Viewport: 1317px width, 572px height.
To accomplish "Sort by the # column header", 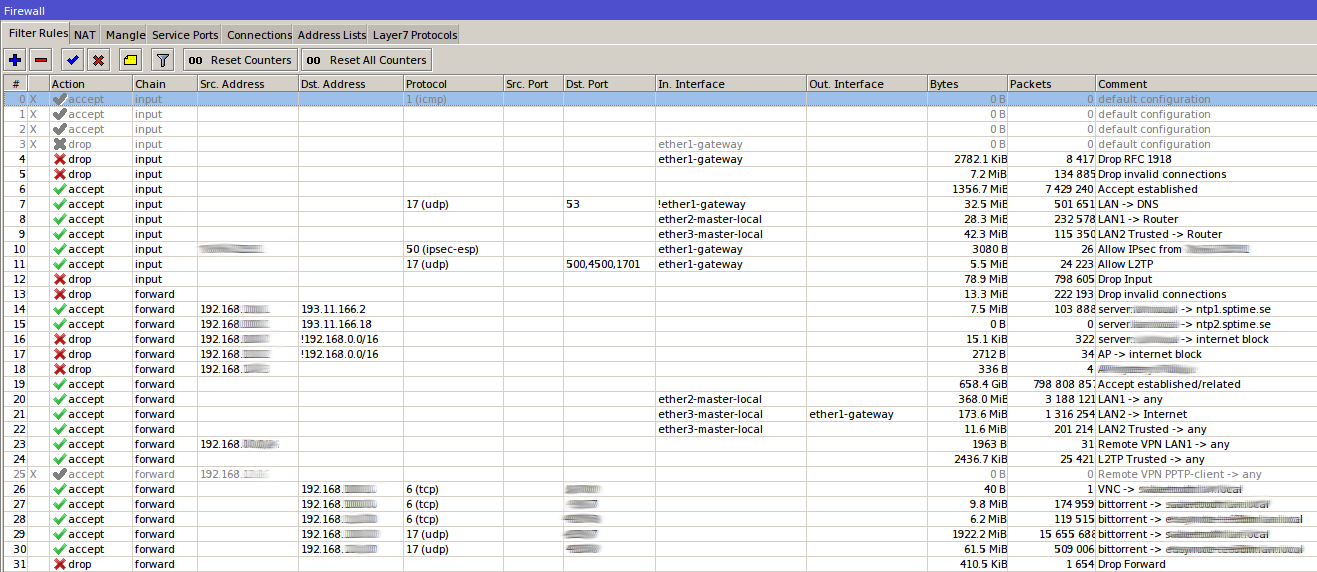I will 15,84.
